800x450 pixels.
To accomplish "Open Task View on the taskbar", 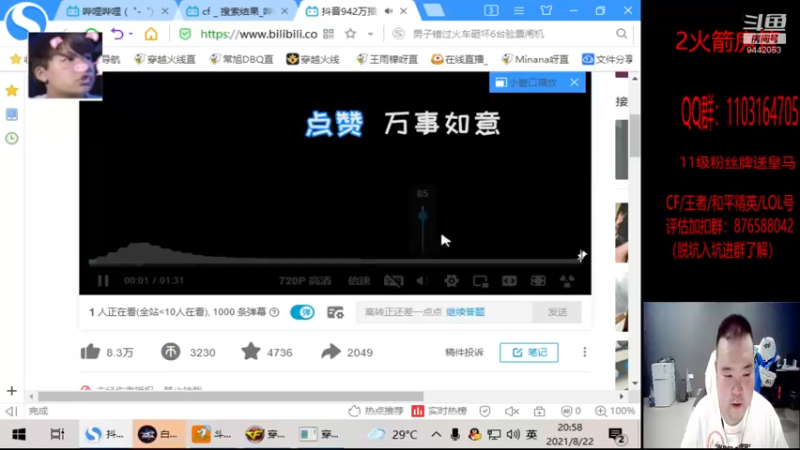I will pyautogui.click(x=57, y=434).
